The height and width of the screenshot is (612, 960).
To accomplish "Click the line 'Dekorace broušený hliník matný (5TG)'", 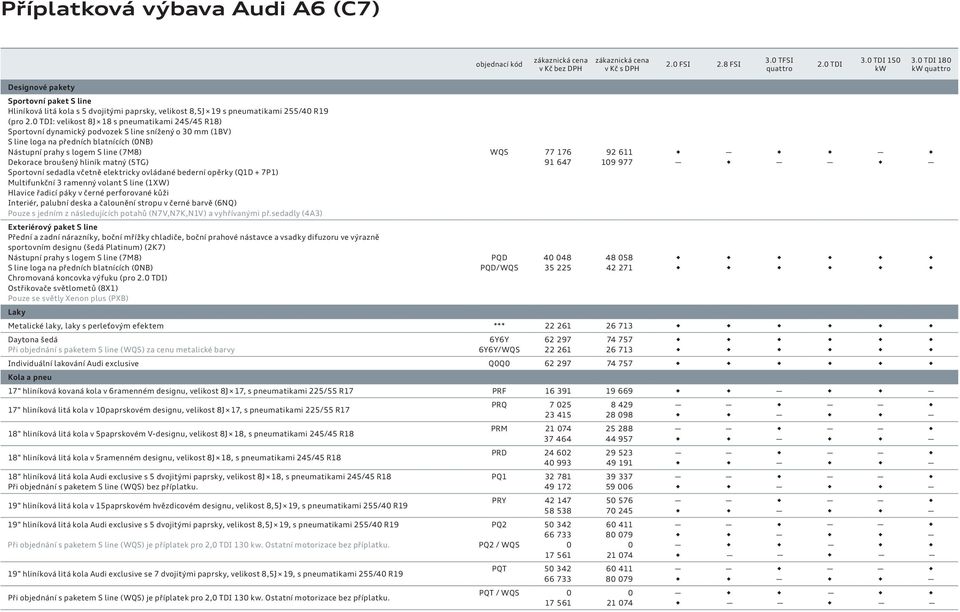I will coord(78,162).
